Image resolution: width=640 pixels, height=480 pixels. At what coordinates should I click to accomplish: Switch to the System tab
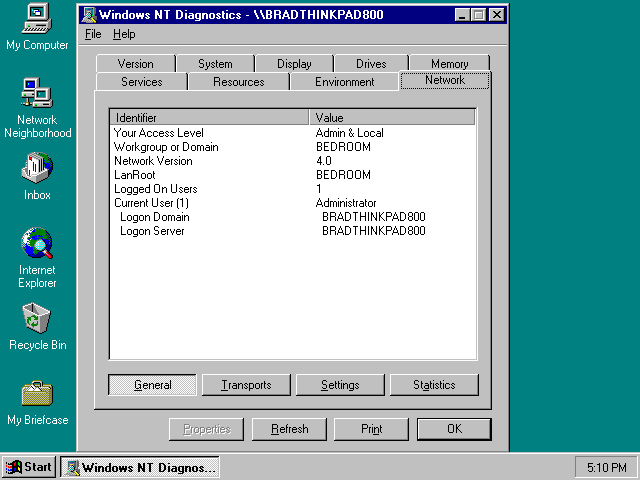215,64
